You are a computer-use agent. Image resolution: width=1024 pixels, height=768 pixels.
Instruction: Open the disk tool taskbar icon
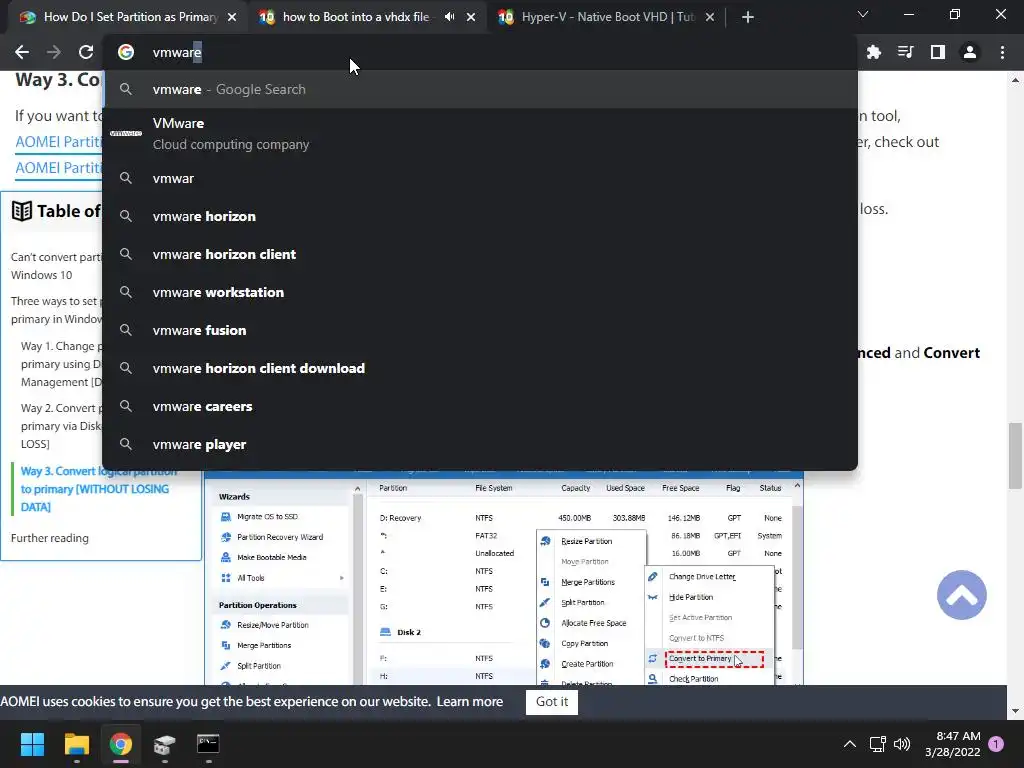pos(165,744)
